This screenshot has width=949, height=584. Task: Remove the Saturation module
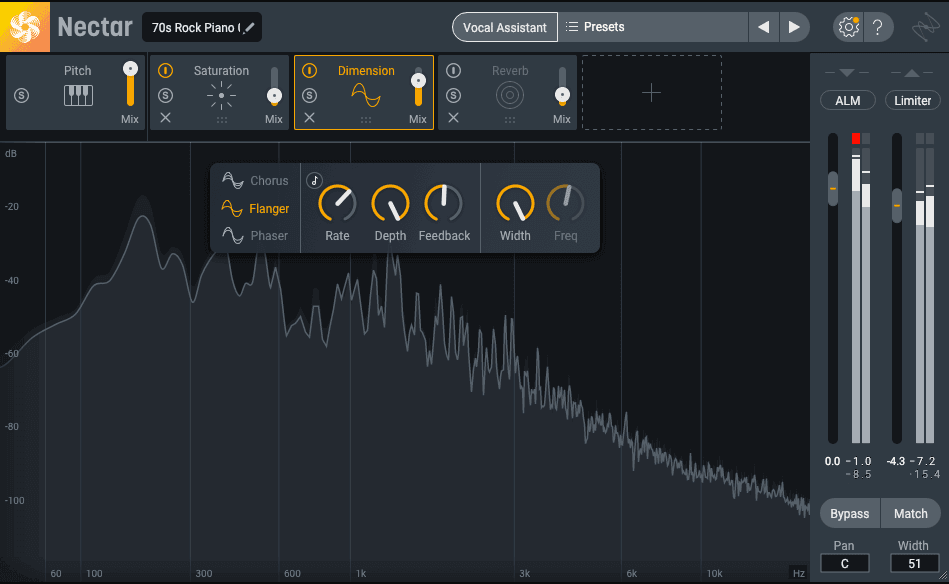165,118
